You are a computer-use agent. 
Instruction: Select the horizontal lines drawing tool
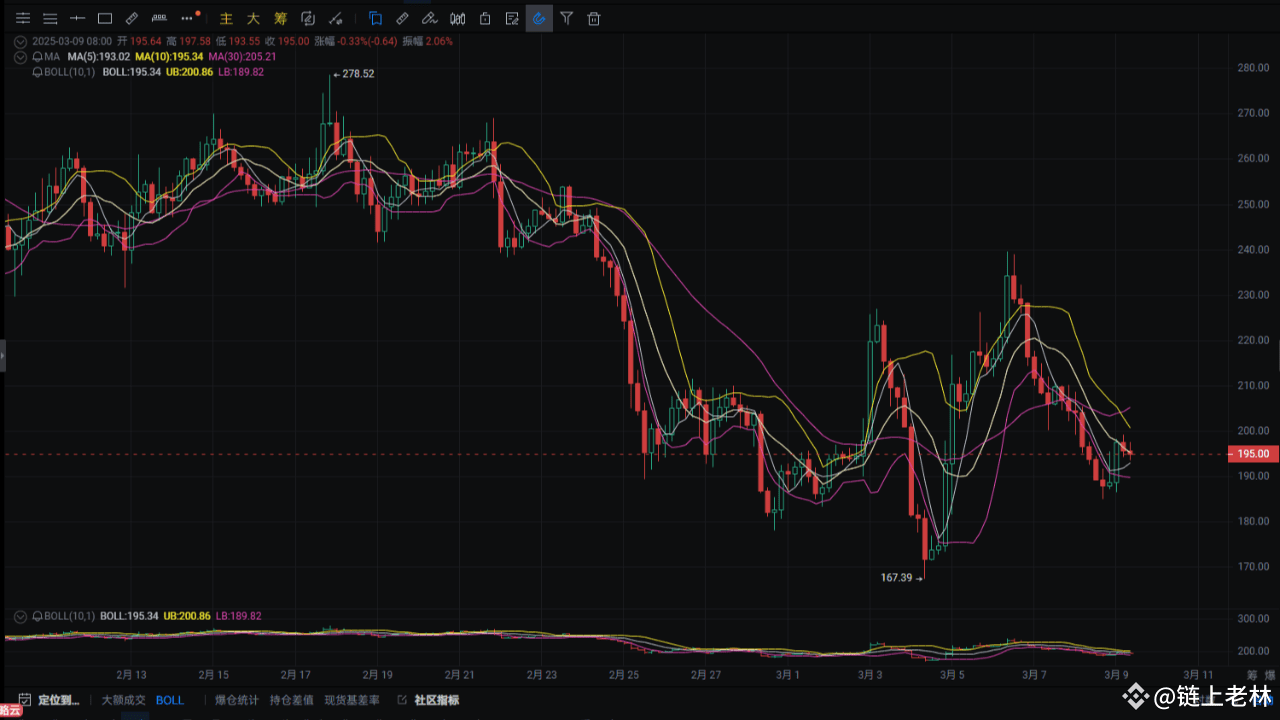[50, 18]
